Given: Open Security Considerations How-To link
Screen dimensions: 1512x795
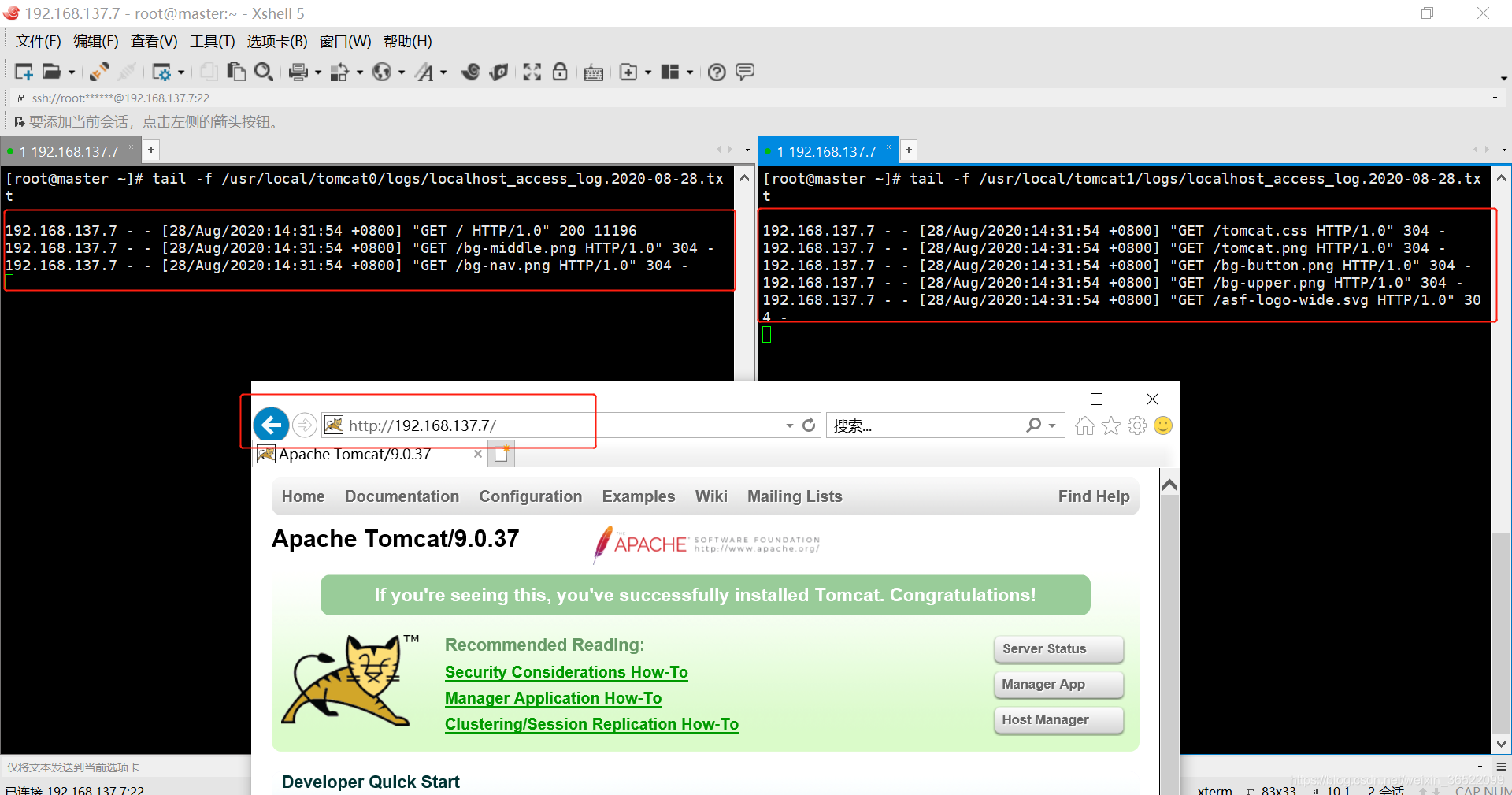Looking at the screenshot, I should tap(566, 672).
